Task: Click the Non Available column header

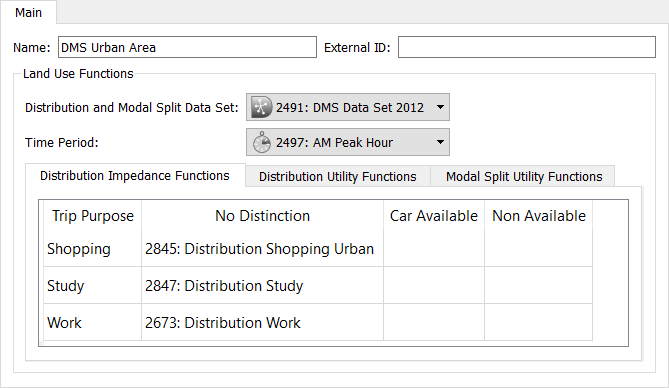Action: coord(538,216)
